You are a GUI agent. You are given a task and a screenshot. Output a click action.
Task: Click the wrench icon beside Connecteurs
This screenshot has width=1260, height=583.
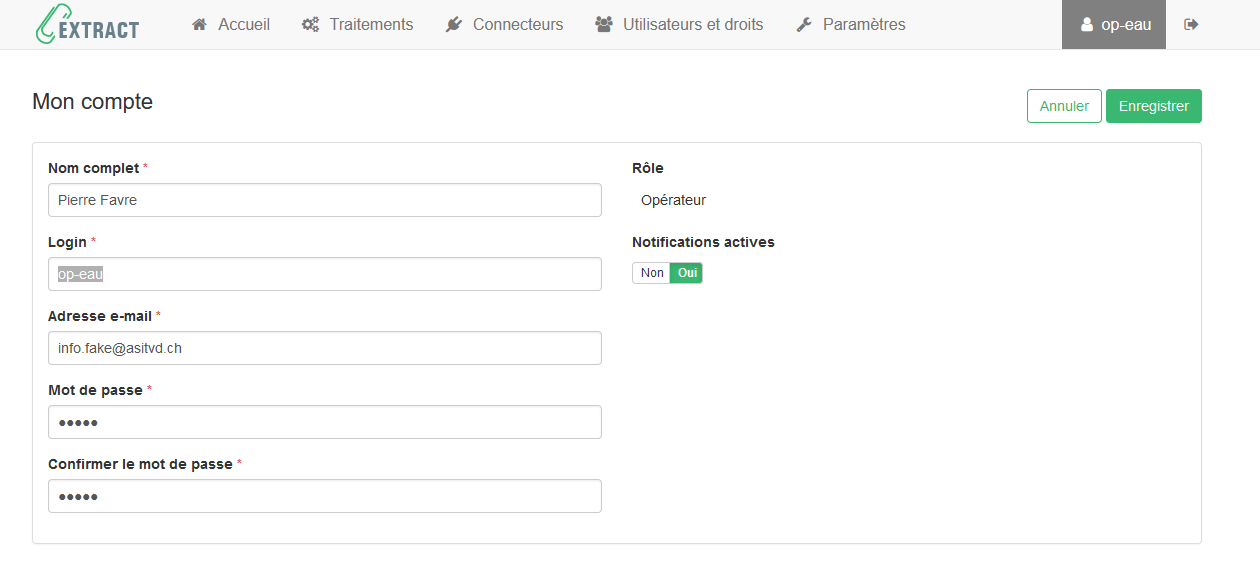click(454, 24)
